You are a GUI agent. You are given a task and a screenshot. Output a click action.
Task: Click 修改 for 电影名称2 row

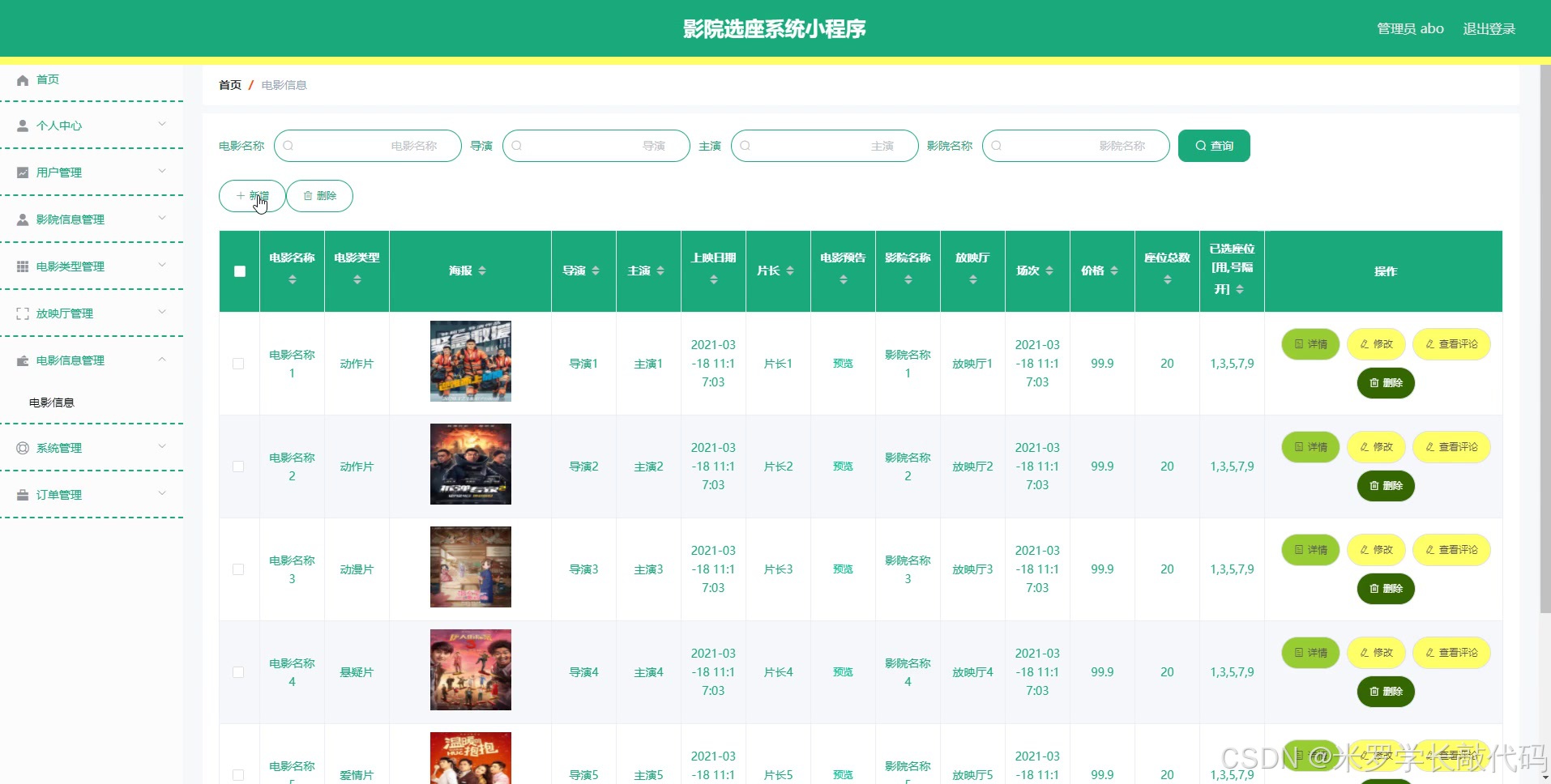point(1376,447)
